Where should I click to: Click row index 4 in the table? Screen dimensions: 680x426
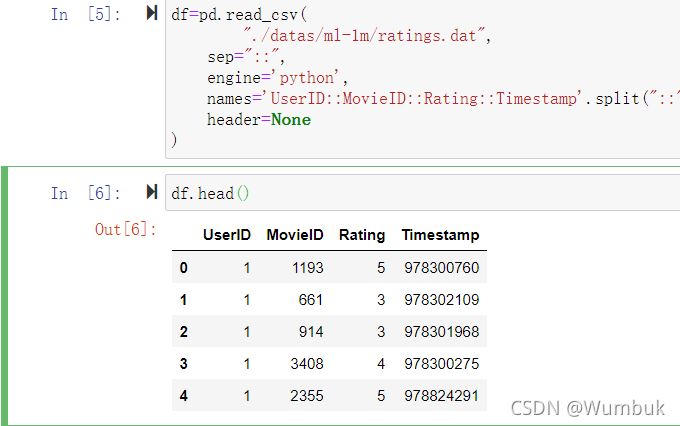(183, 396)
